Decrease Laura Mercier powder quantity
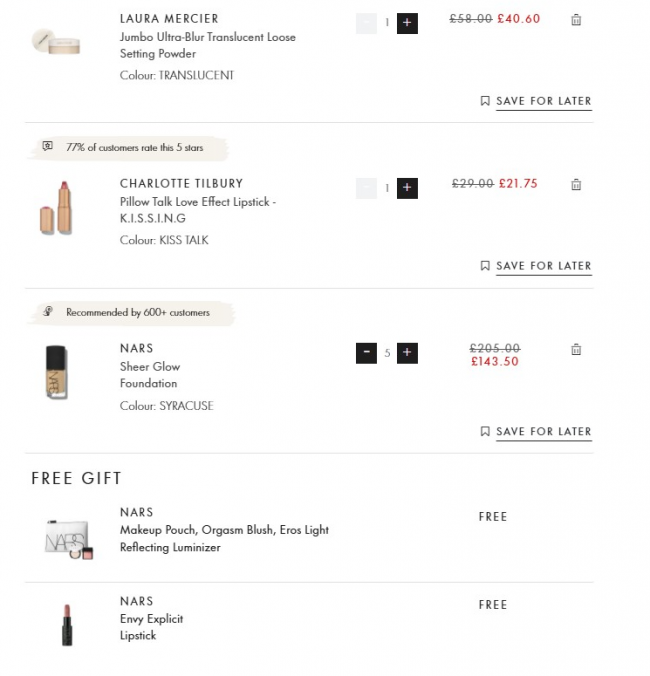The image size is (650, 676). tap(366, 22)
